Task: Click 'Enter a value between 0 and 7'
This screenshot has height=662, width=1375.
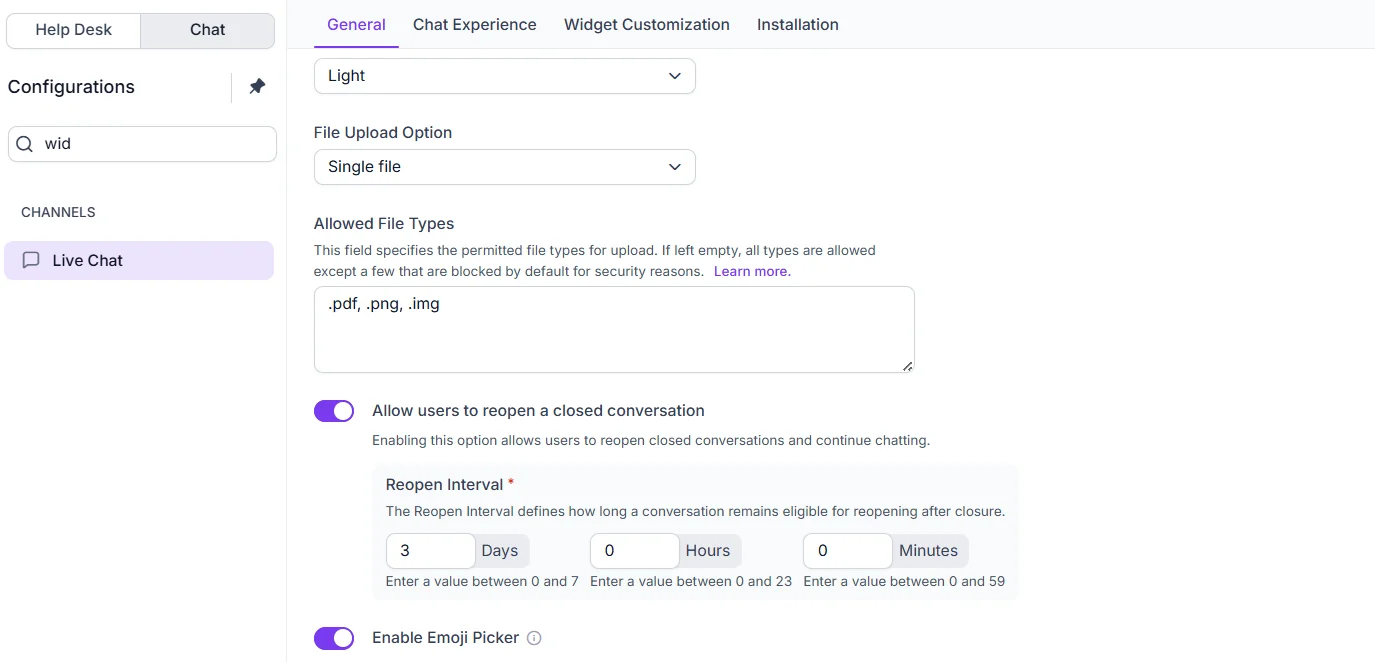Action: (482, 581)
